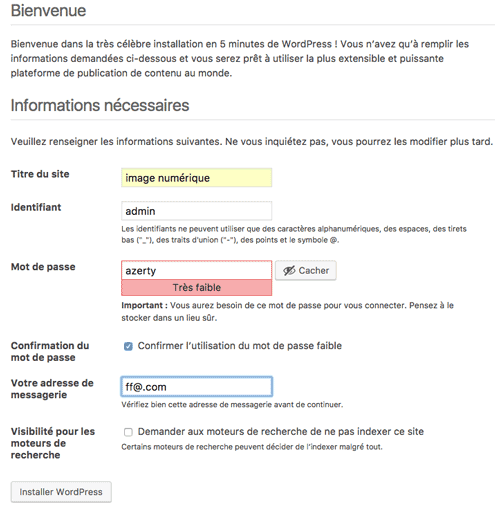Click the Mot de passe label

[43, 267]
